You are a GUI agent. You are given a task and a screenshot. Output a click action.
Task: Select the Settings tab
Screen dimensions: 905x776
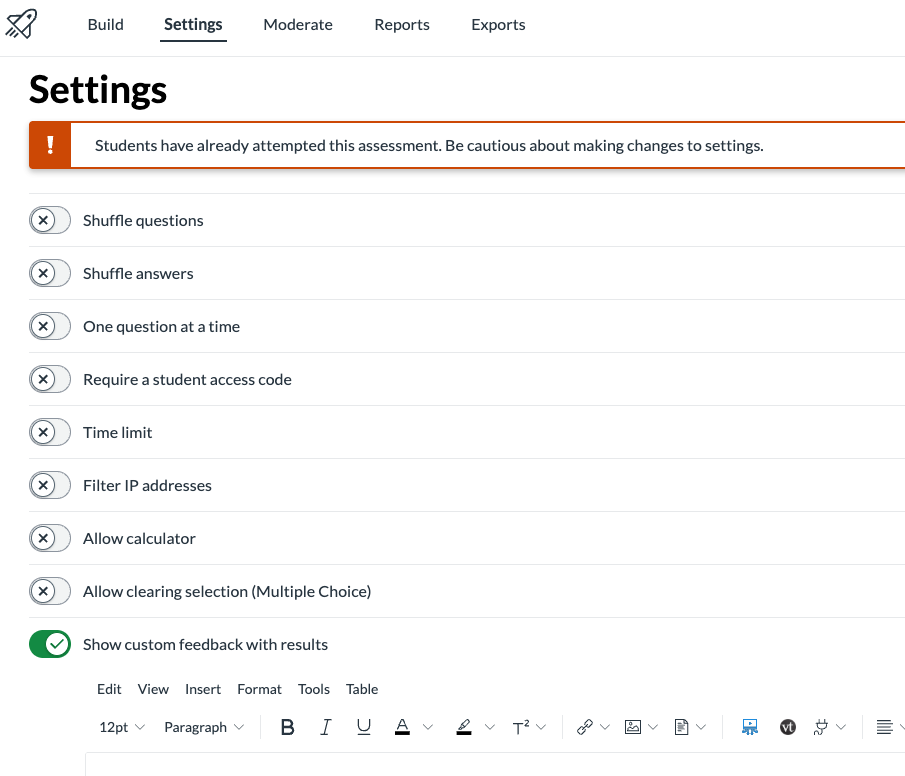[x=193, y=25]
